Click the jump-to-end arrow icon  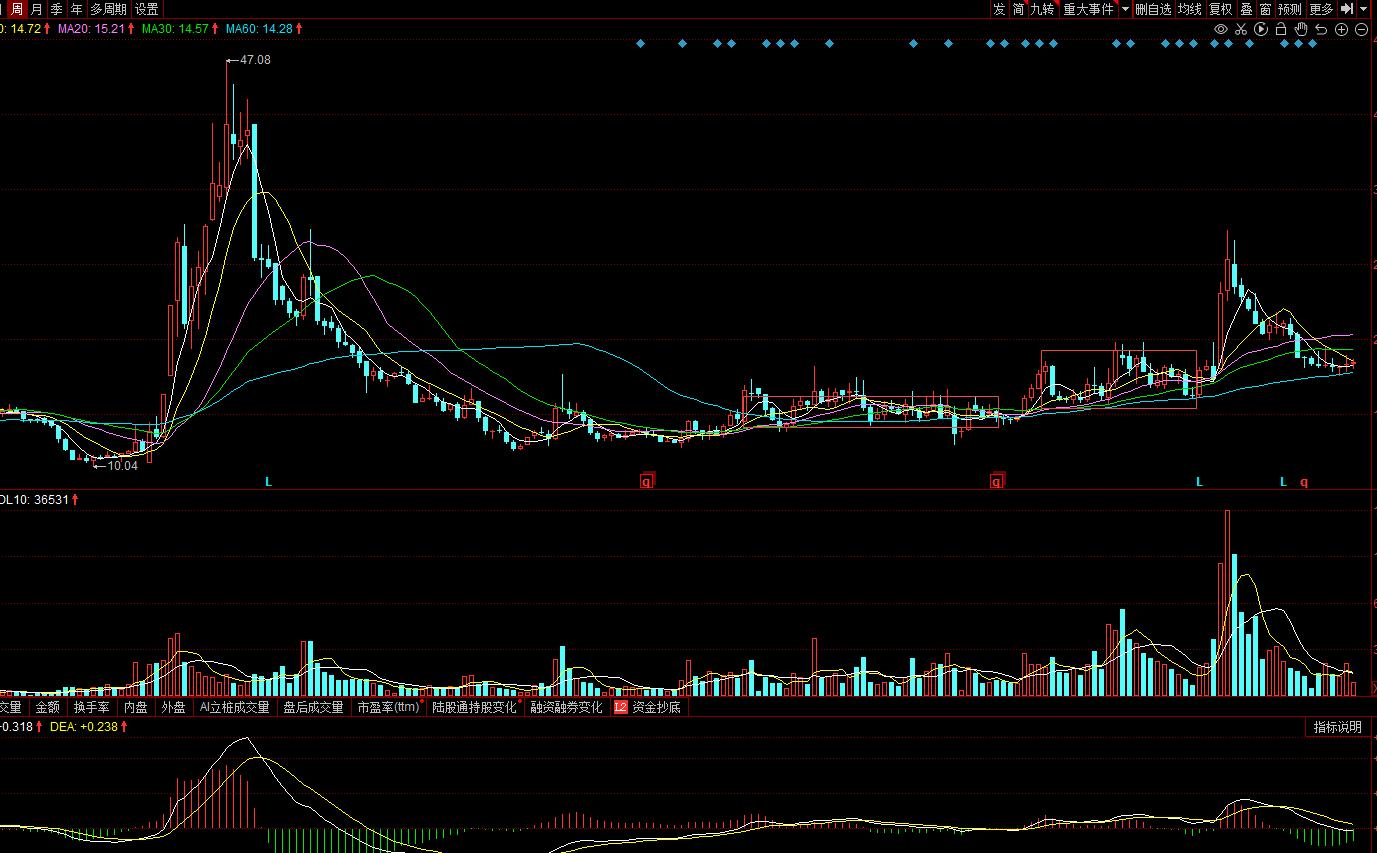point(1347,9)
